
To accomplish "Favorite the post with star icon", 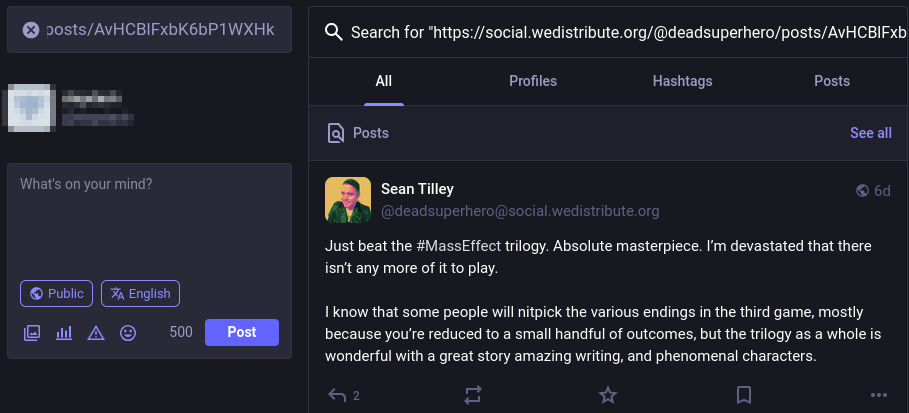I will point(608,396).
